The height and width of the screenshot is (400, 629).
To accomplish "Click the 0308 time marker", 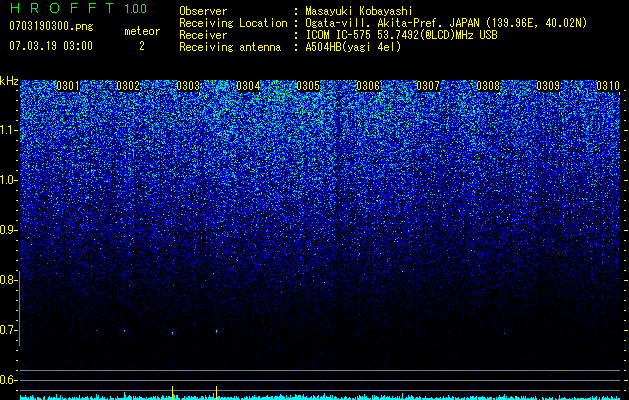I will tap(488, 86).
